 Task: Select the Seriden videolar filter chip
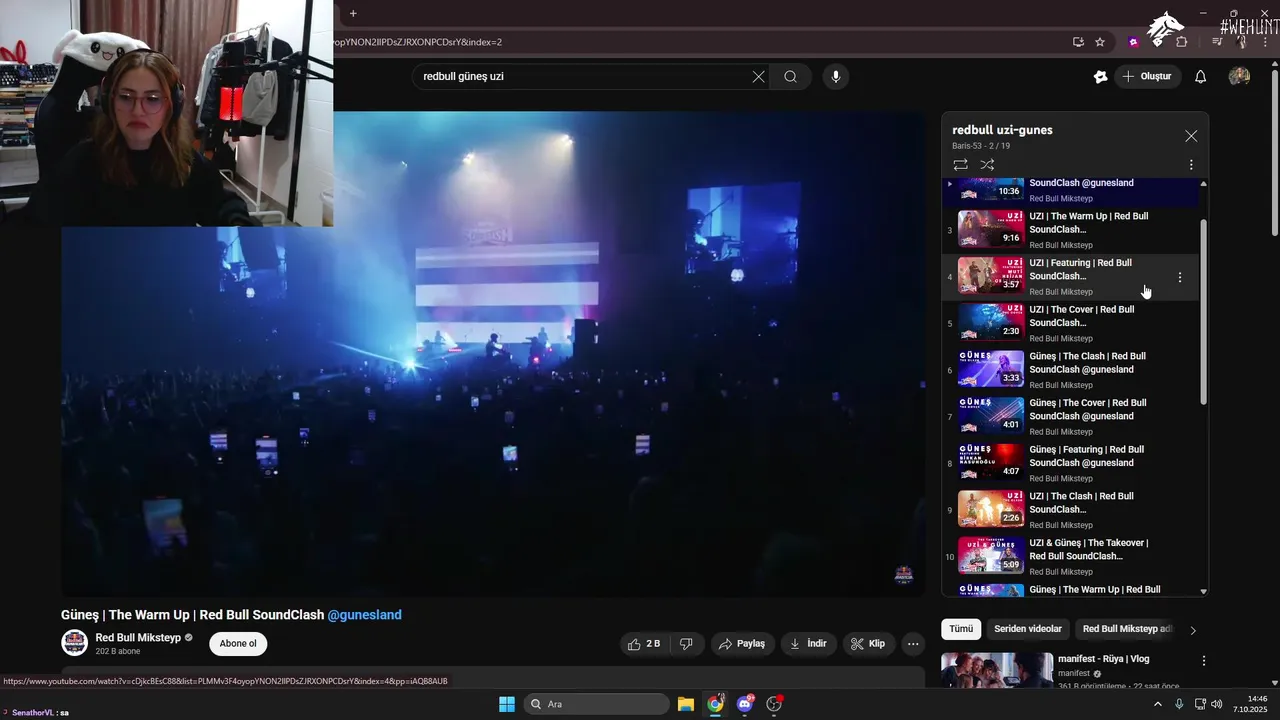1028,629
